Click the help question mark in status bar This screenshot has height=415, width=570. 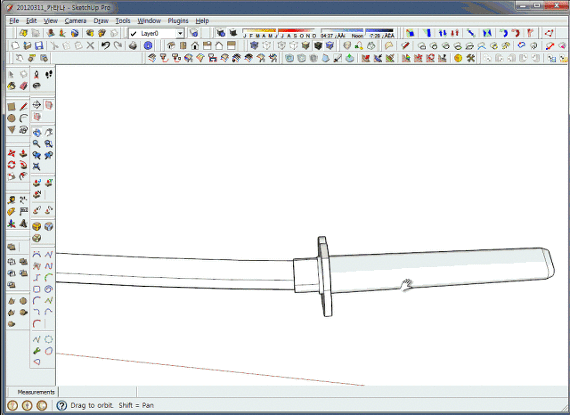point(62,405)
